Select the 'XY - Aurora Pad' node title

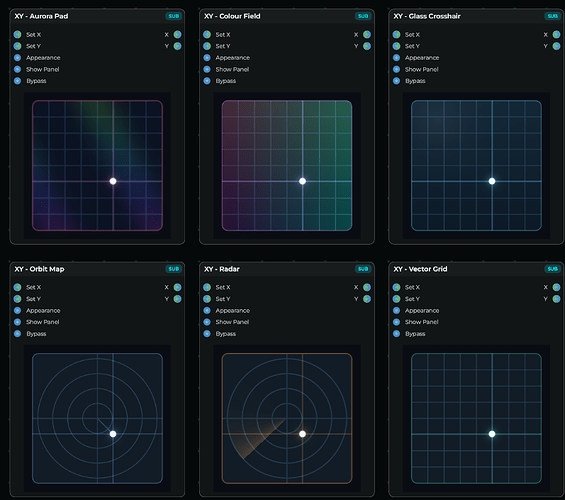tap(41, 16)
